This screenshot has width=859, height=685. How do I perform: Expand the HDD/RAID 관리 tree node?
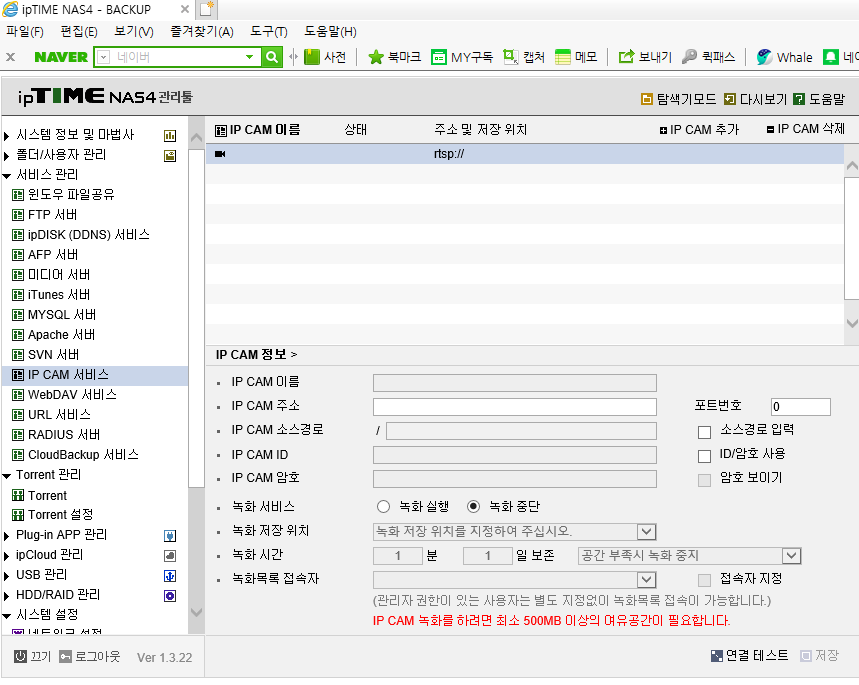click(7, 596)
